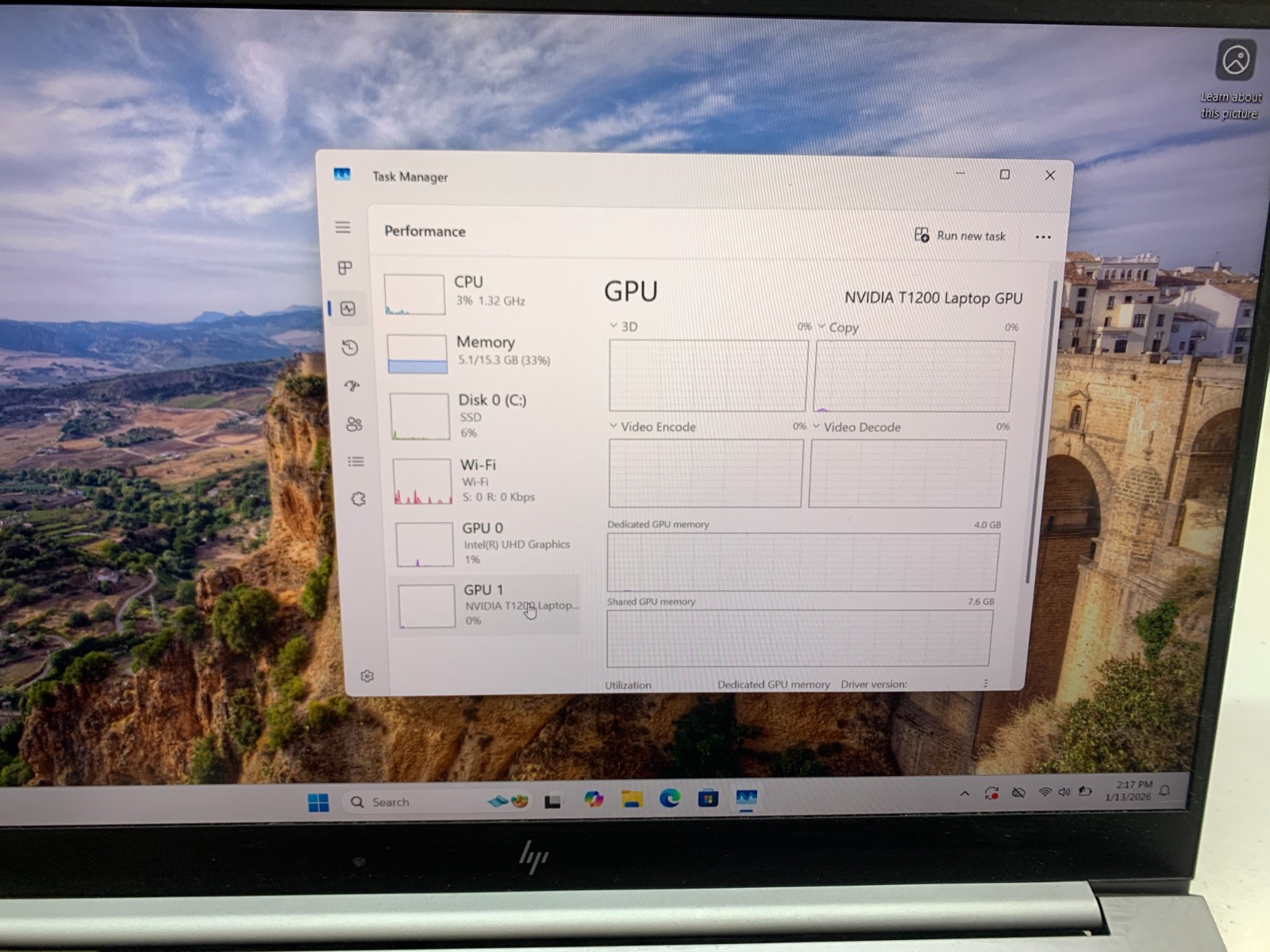The width and height of the screenshot is (1270, 952).
Task: Open the volume speaker tray icon
Action: click(1064, 793)
